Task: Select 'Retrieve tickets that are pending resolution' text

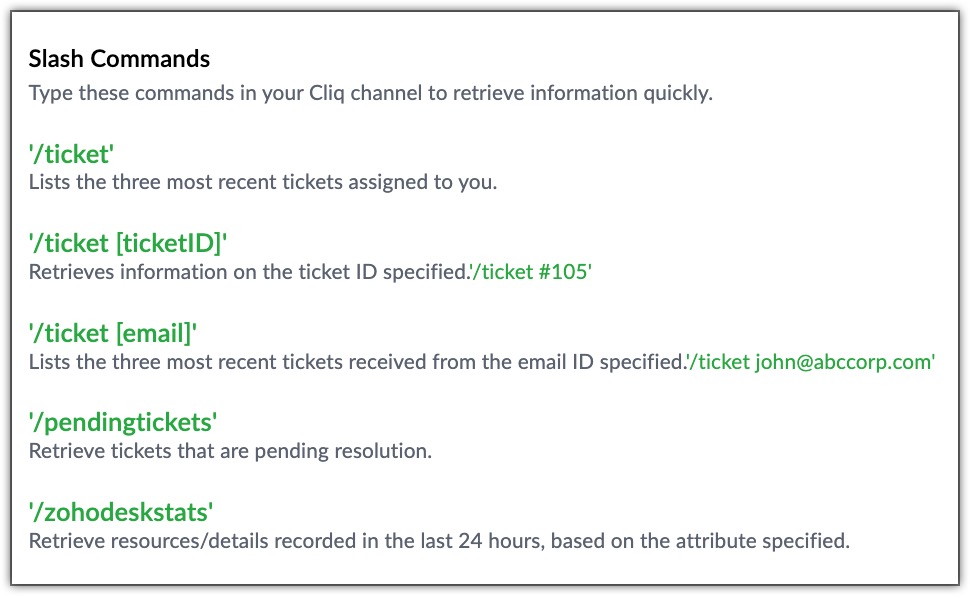Action: [230, 451]
